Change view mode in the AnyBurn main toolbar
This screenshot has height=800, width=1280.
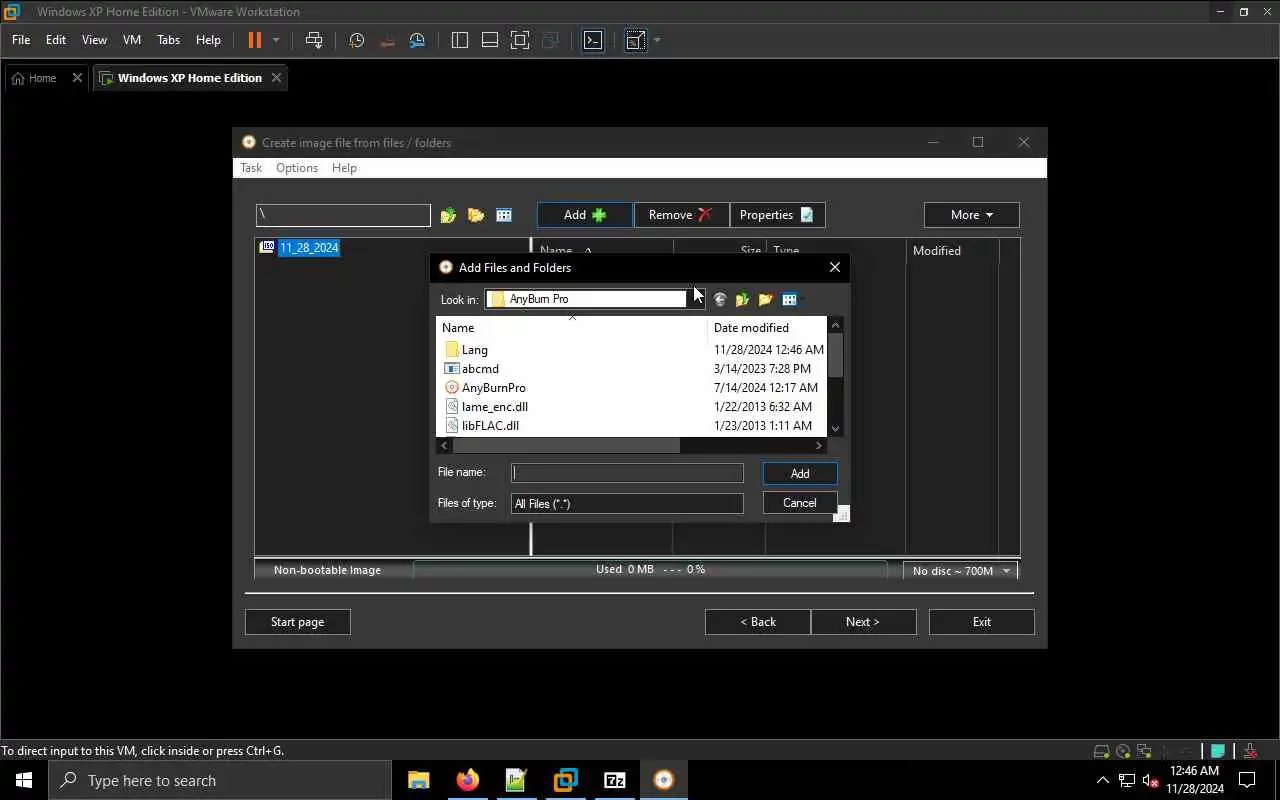[x=504, y=215]
